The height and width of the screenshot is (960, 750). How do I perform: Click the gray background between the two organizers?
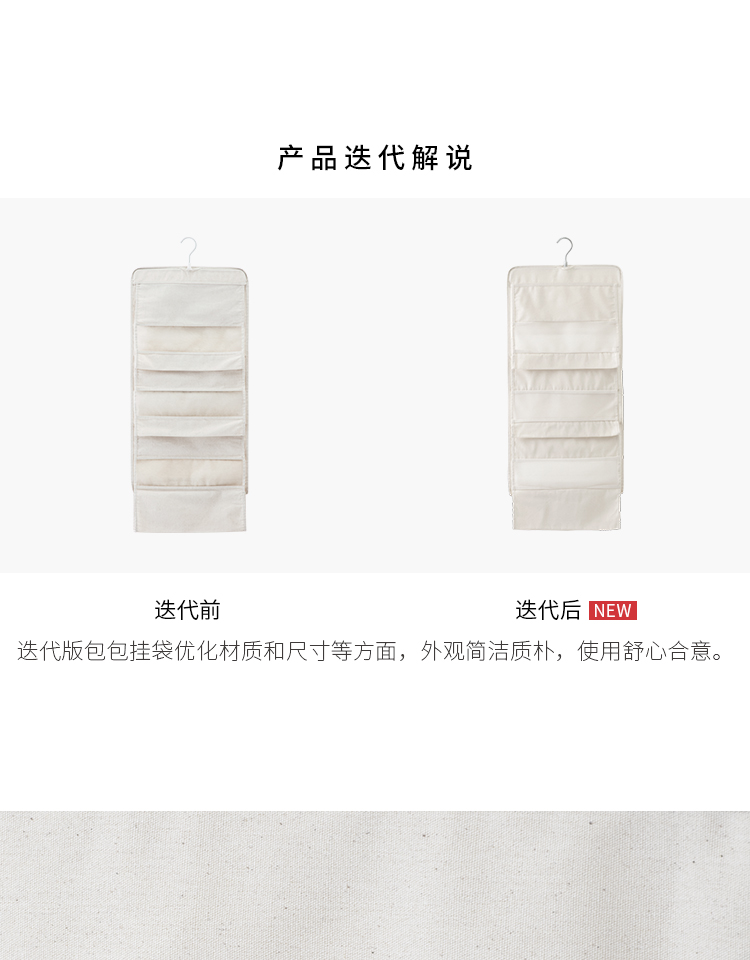(x=377, y=384)
